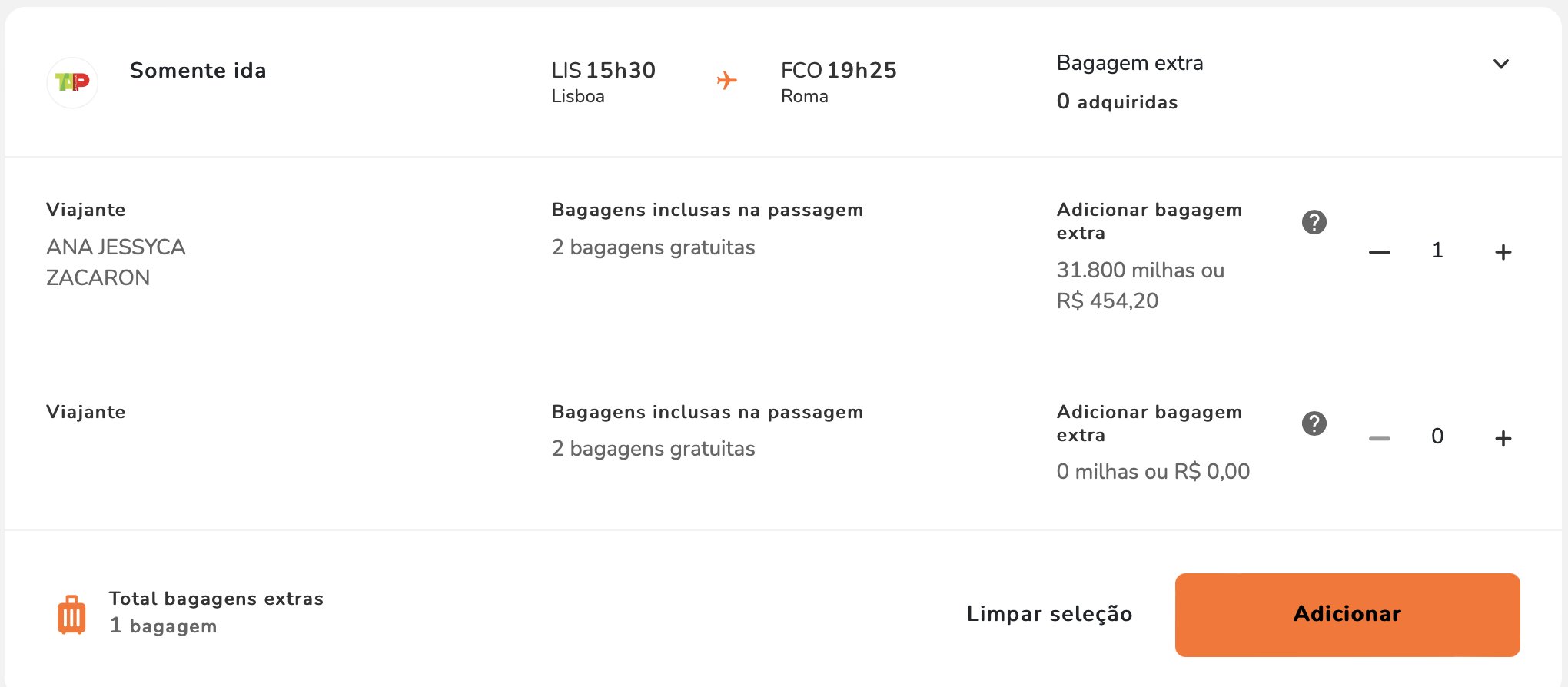1568x687 pixels.
Task: Click the orange airplane route icon
Action: click(x=726, y=80)
